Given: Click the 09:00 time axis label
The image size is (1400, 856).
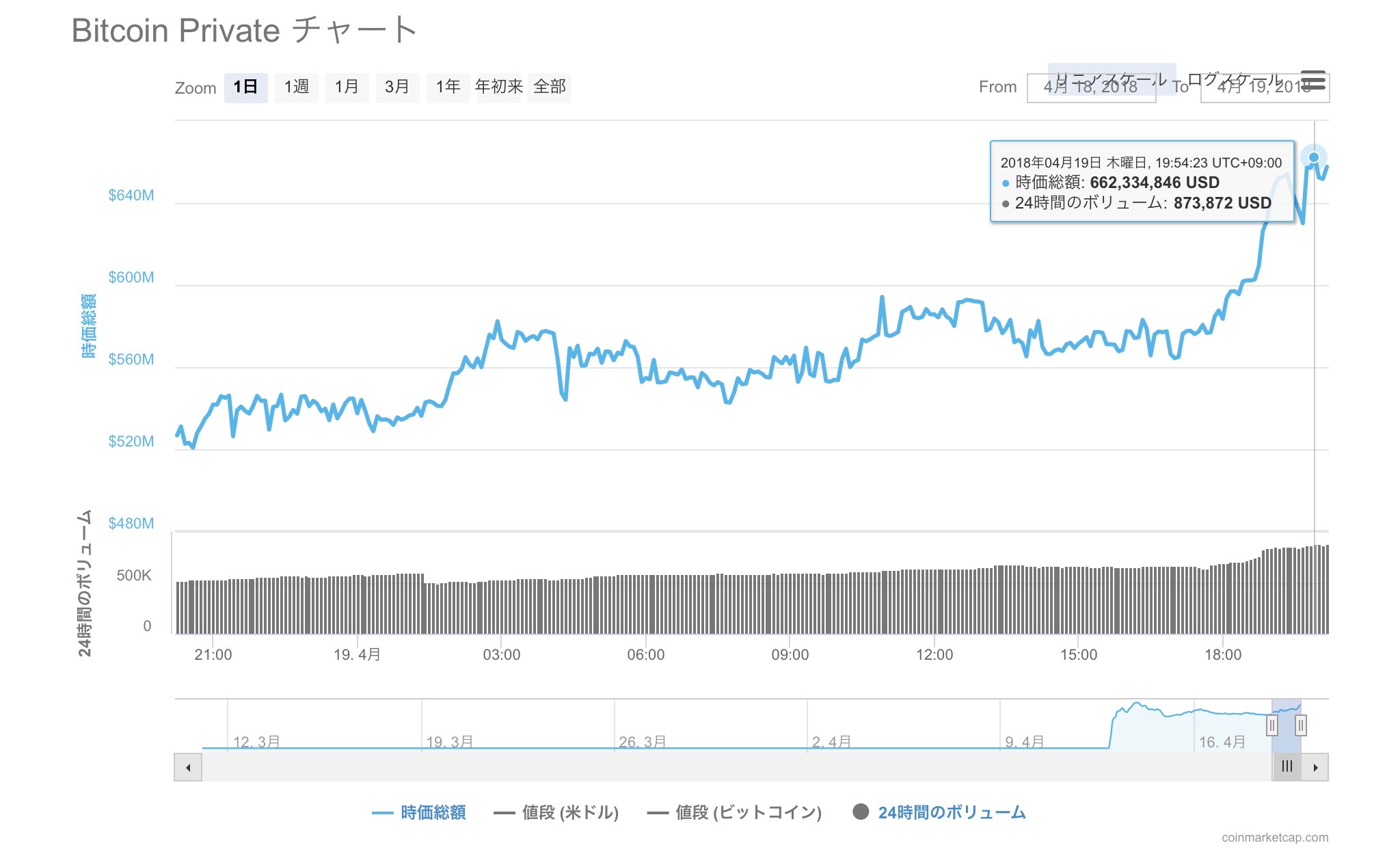Looking at the screenshot, I should click(790, 655).
